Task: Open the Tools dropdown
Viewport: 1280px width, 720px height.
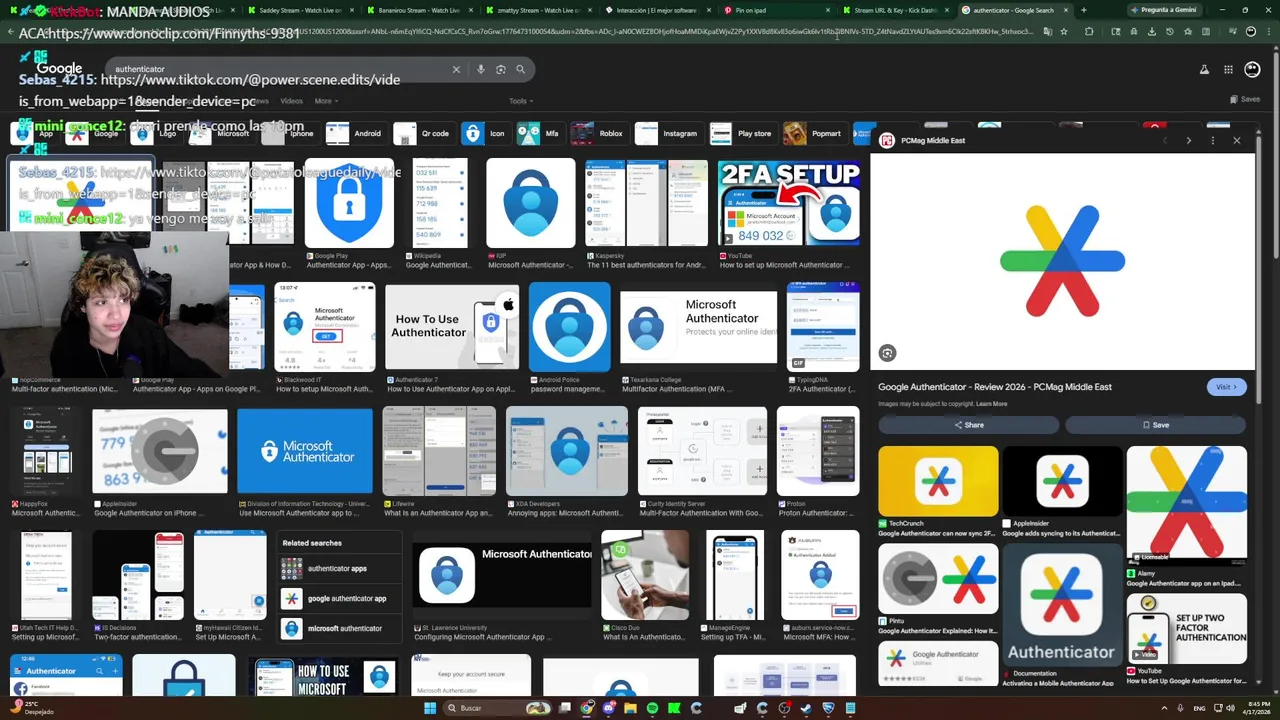Action: tap(520, 101)
